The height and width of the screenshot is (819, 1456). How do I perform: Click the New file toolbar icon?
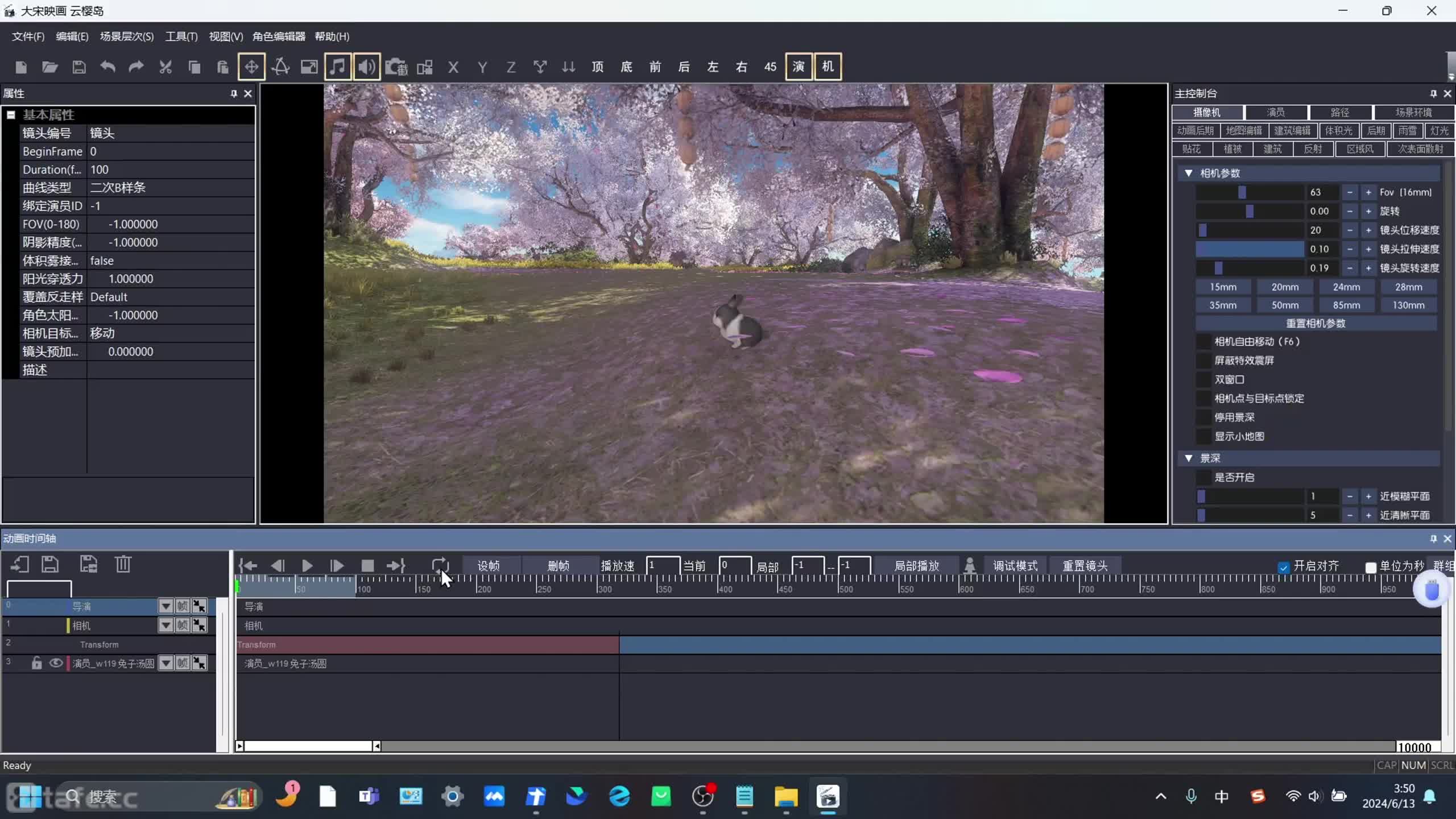pos(21,67)
